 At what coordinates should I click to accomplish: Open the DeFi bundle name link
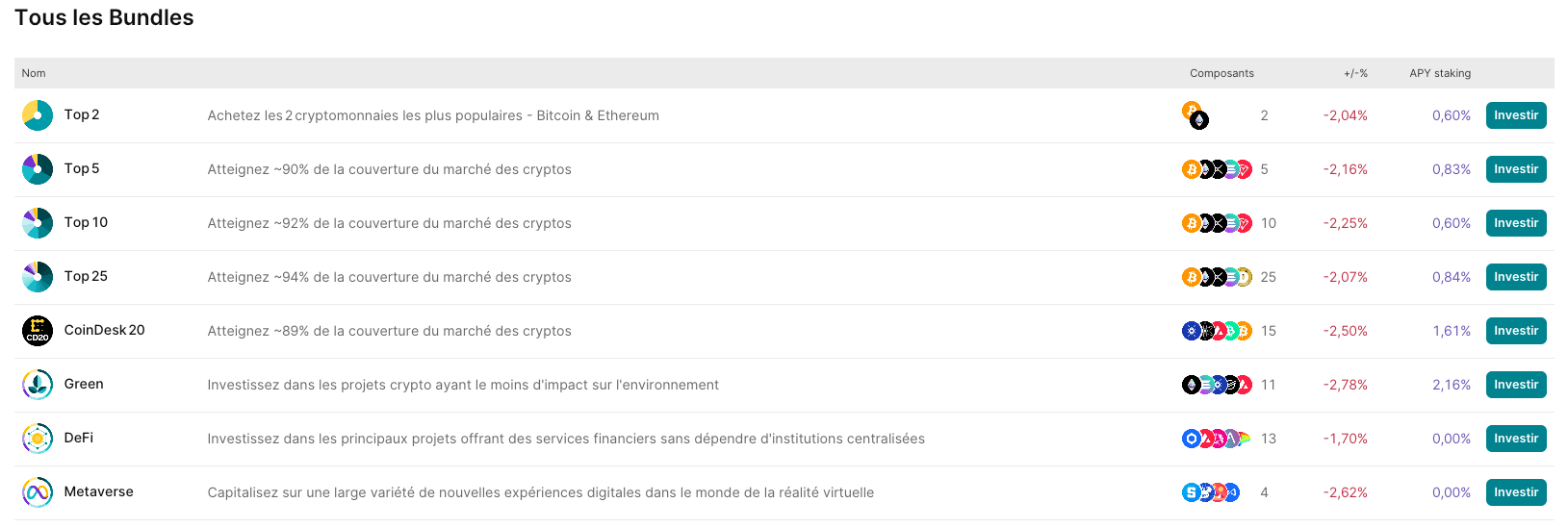[x=79, y=438]
